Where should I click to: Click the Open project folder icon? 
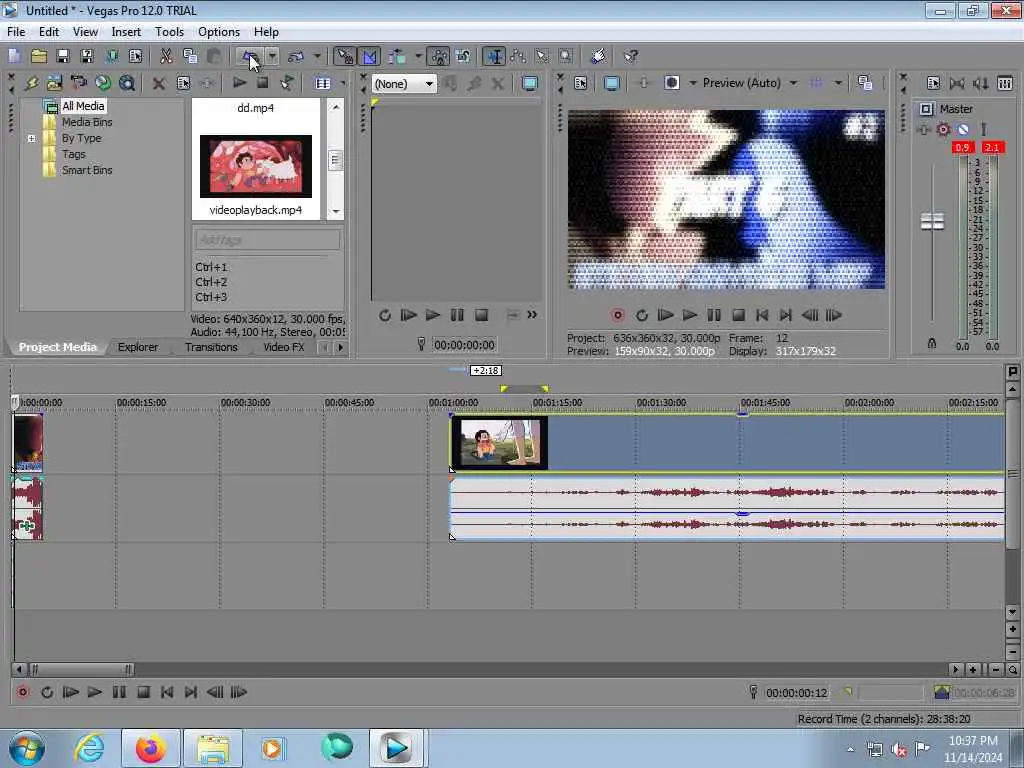click(x=39, y=57)
